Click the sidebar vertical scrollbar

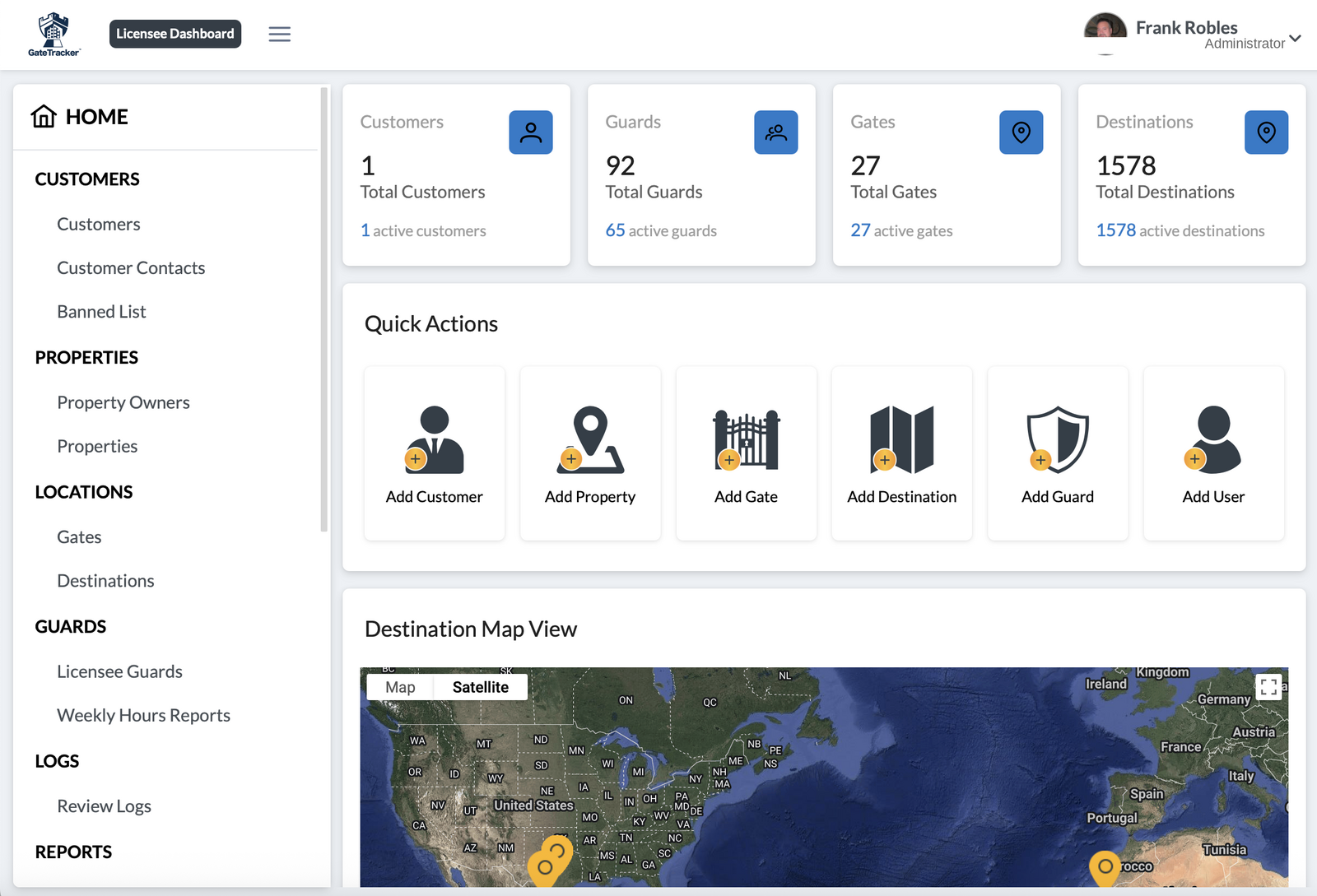324,309
